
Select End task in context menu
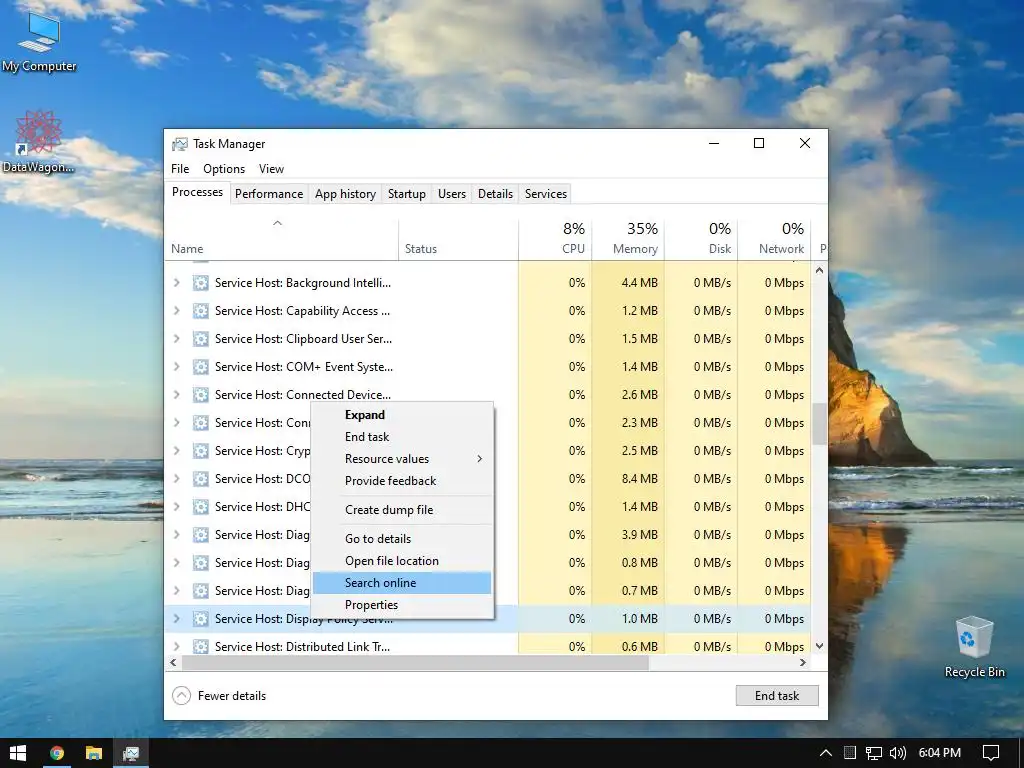[402, 437]
